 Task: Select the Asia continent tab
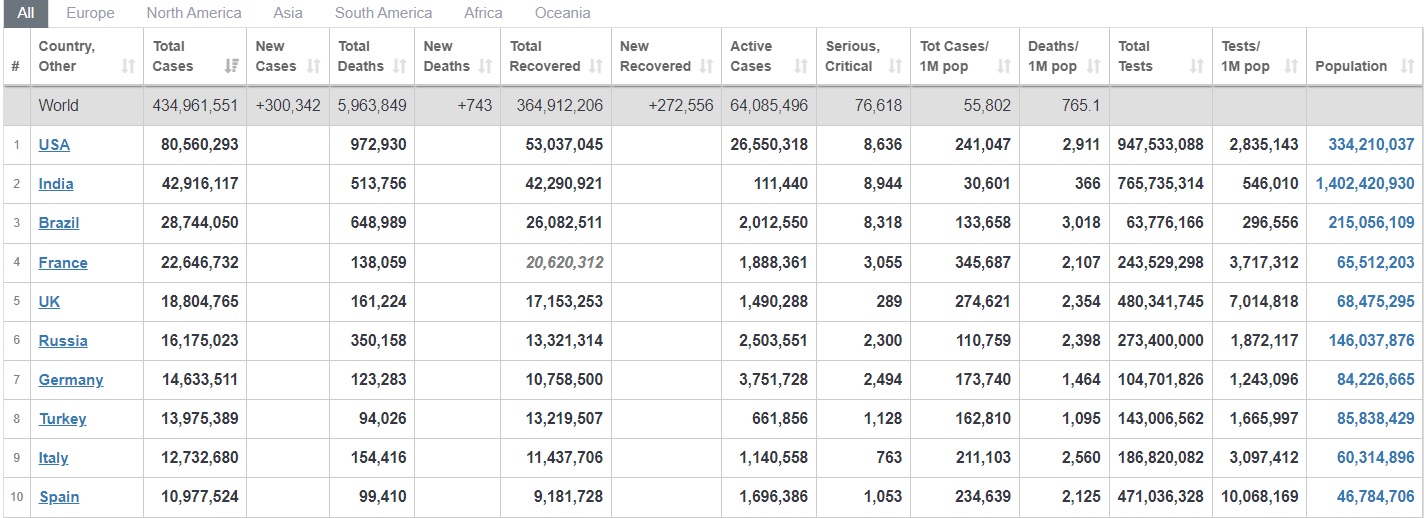coord(288,13)
